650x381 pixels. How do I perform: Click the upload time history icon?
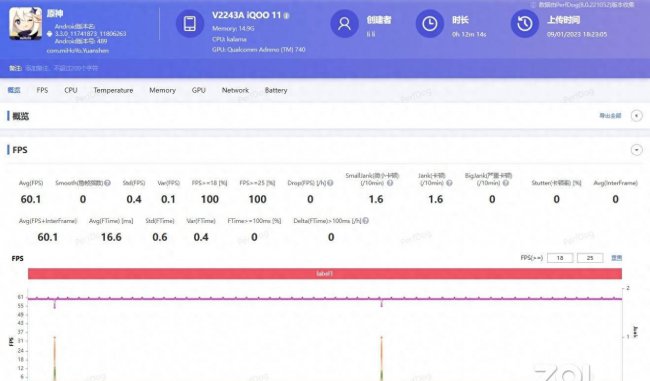[525, 24]
